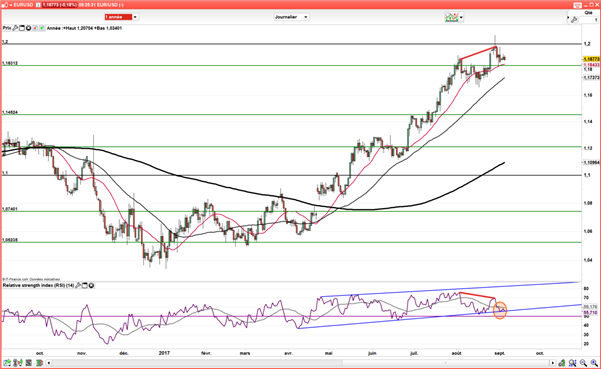Viewport: 601px width, 369px height.
Task: Click the 2017 label on time axis
Action: click(164, 353)
